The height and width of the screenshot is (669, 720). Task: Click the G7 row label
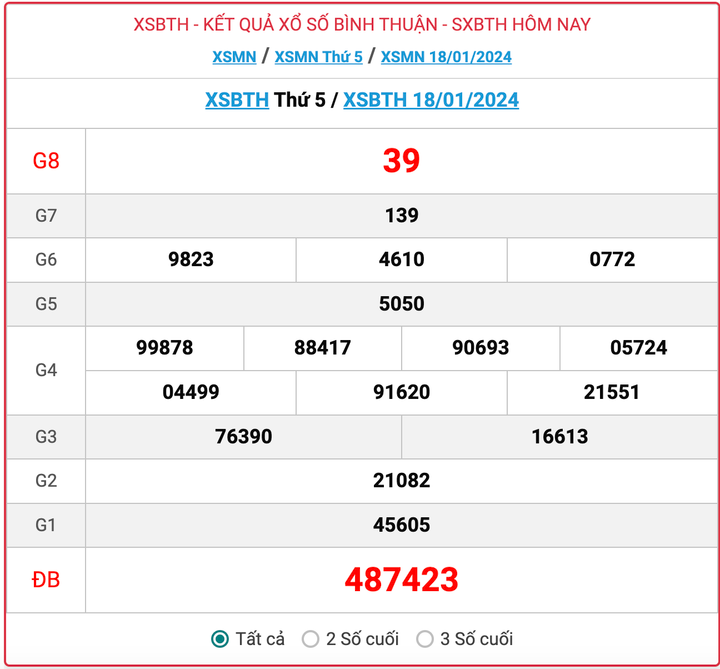pos(46,215)
